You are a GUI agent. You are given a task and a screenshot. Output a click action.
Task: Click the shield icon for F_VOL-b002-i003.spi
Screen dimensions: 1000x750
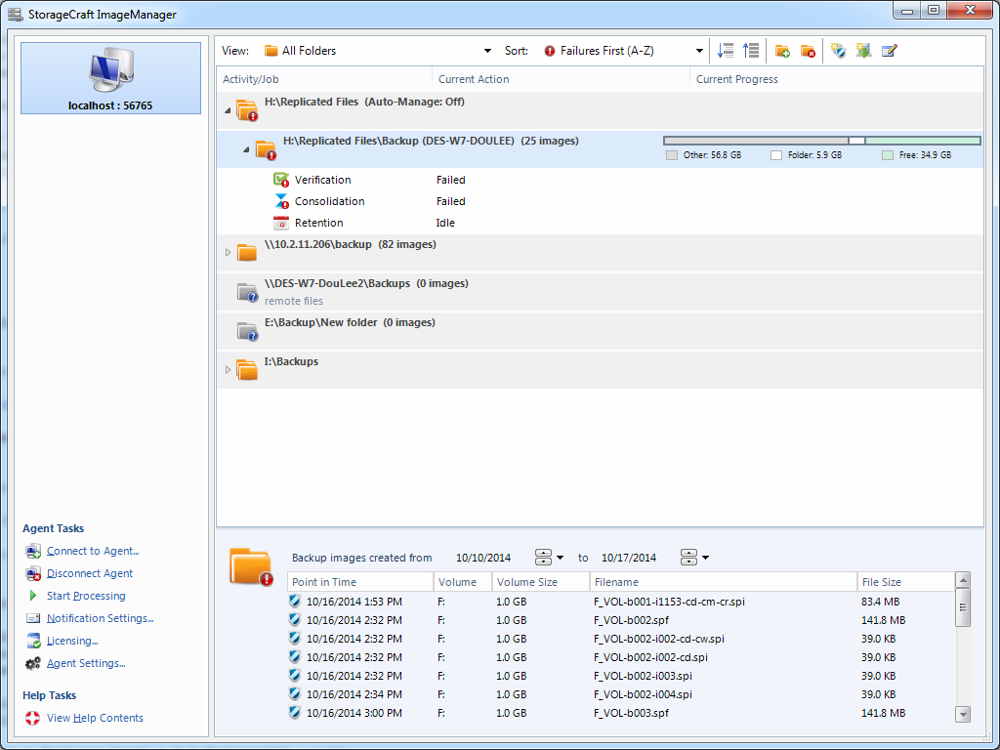click(295, 675)
